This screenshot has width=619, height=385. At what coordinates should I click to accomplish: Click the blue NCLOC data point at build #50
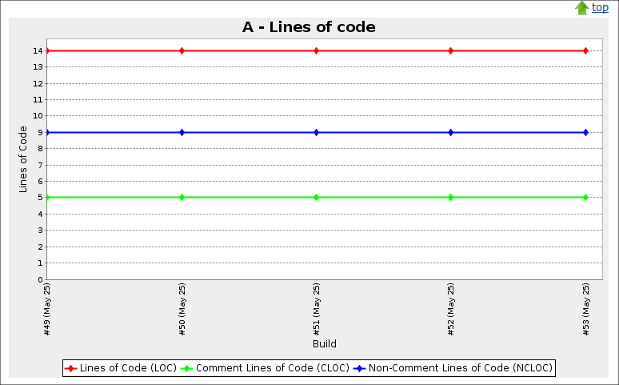(x=182, y=132)
